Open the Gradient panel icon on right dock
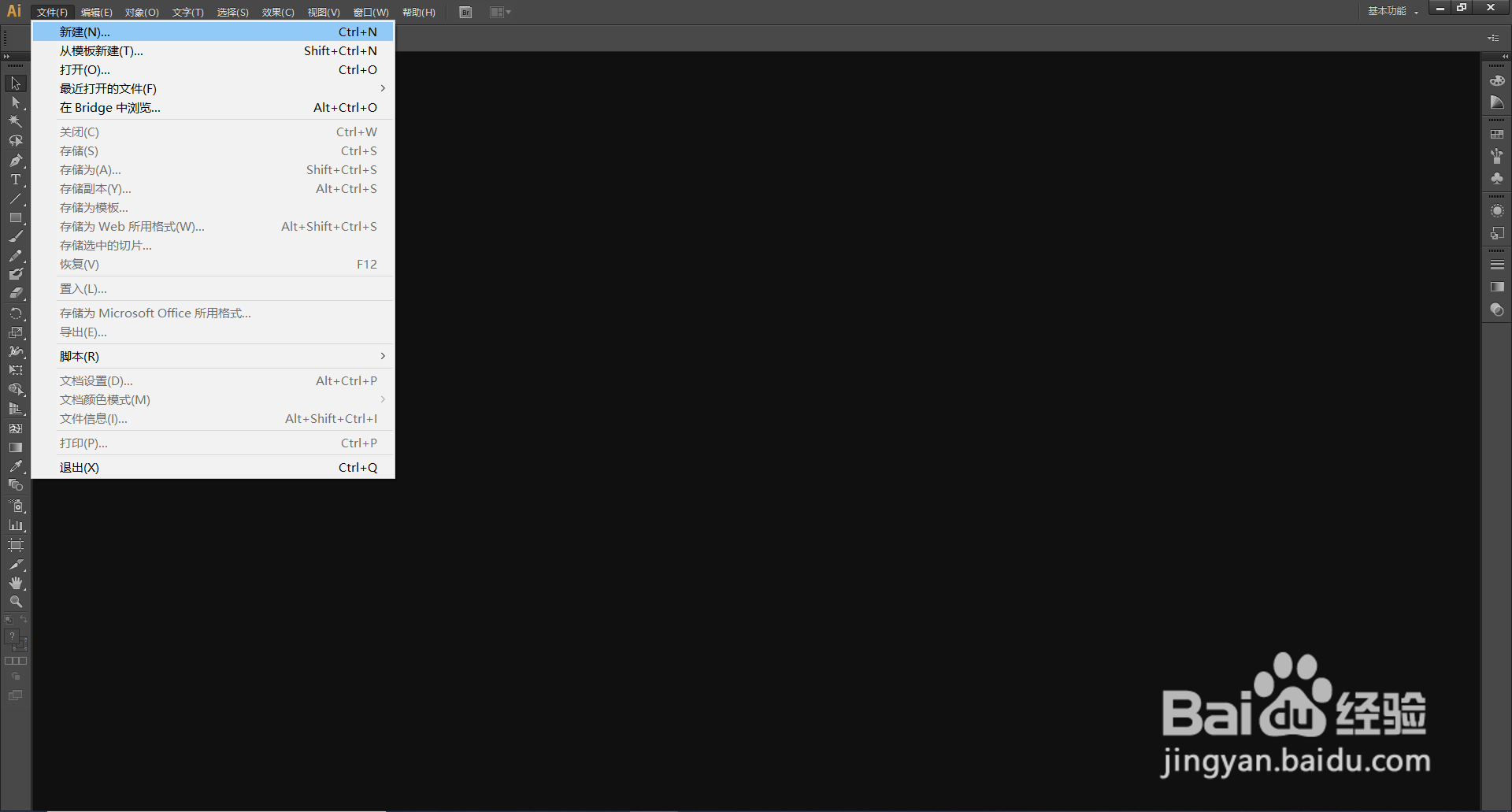This screenshot has width=1512, height=812. coord(1497,287)
